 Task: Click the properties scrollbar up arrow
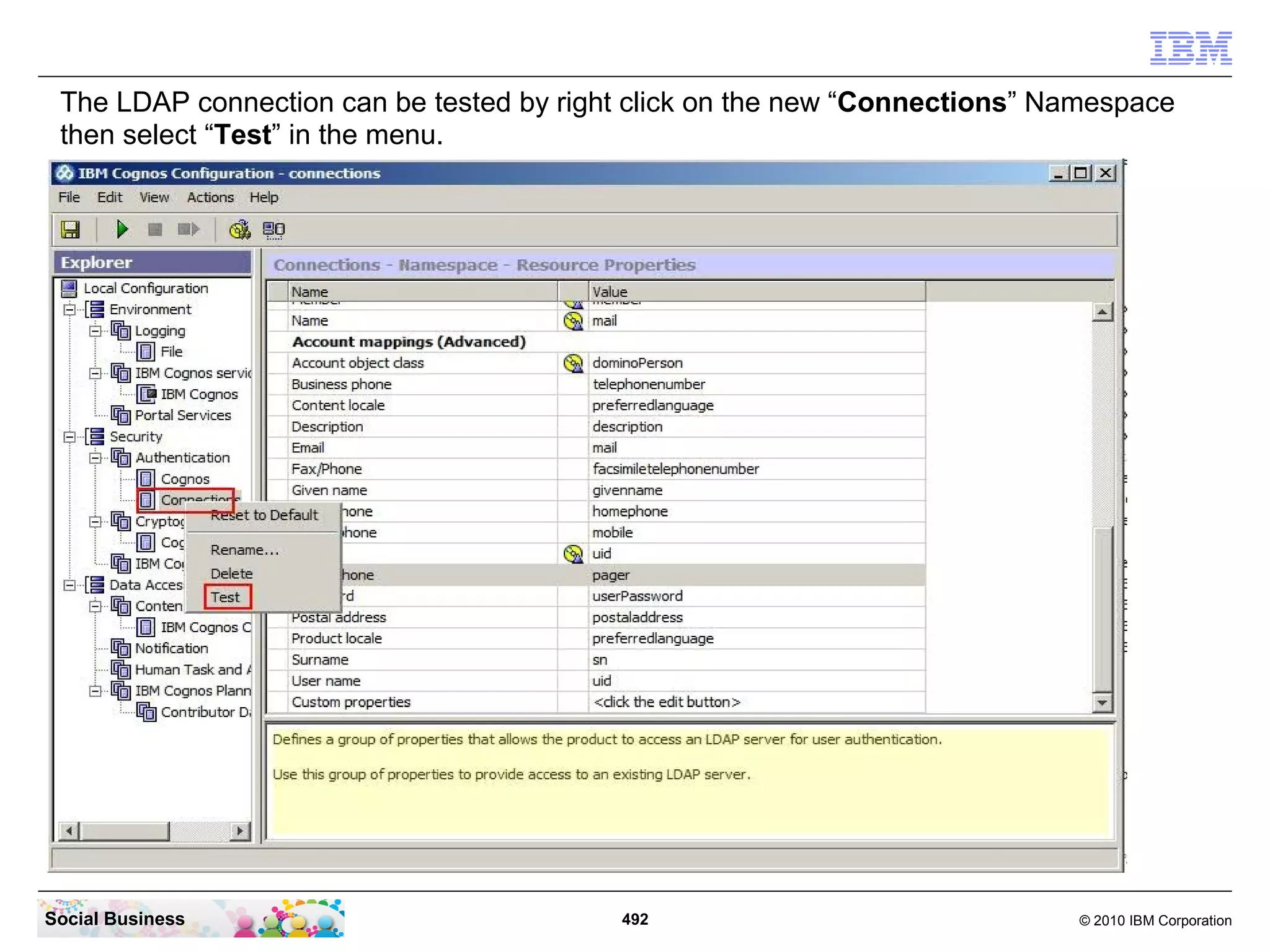(1102, 312)
